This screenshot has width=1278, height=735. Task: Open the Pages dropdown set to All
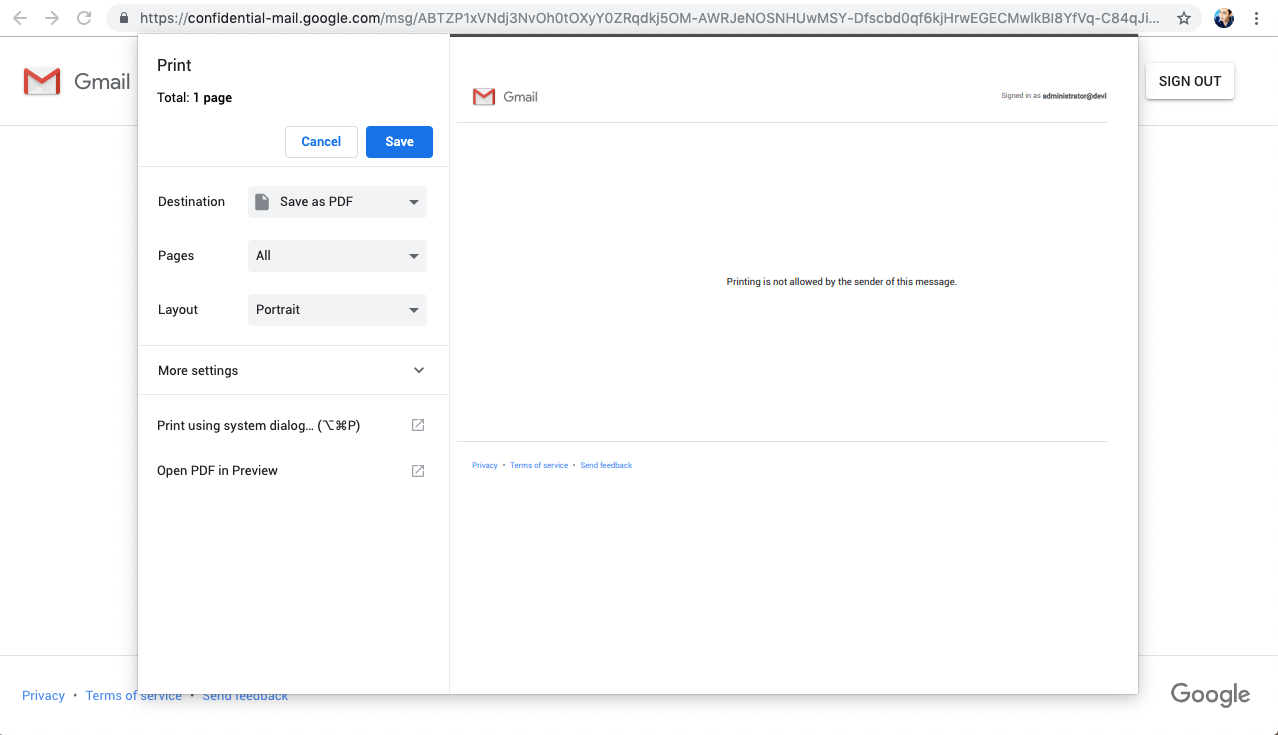[337, 256]
